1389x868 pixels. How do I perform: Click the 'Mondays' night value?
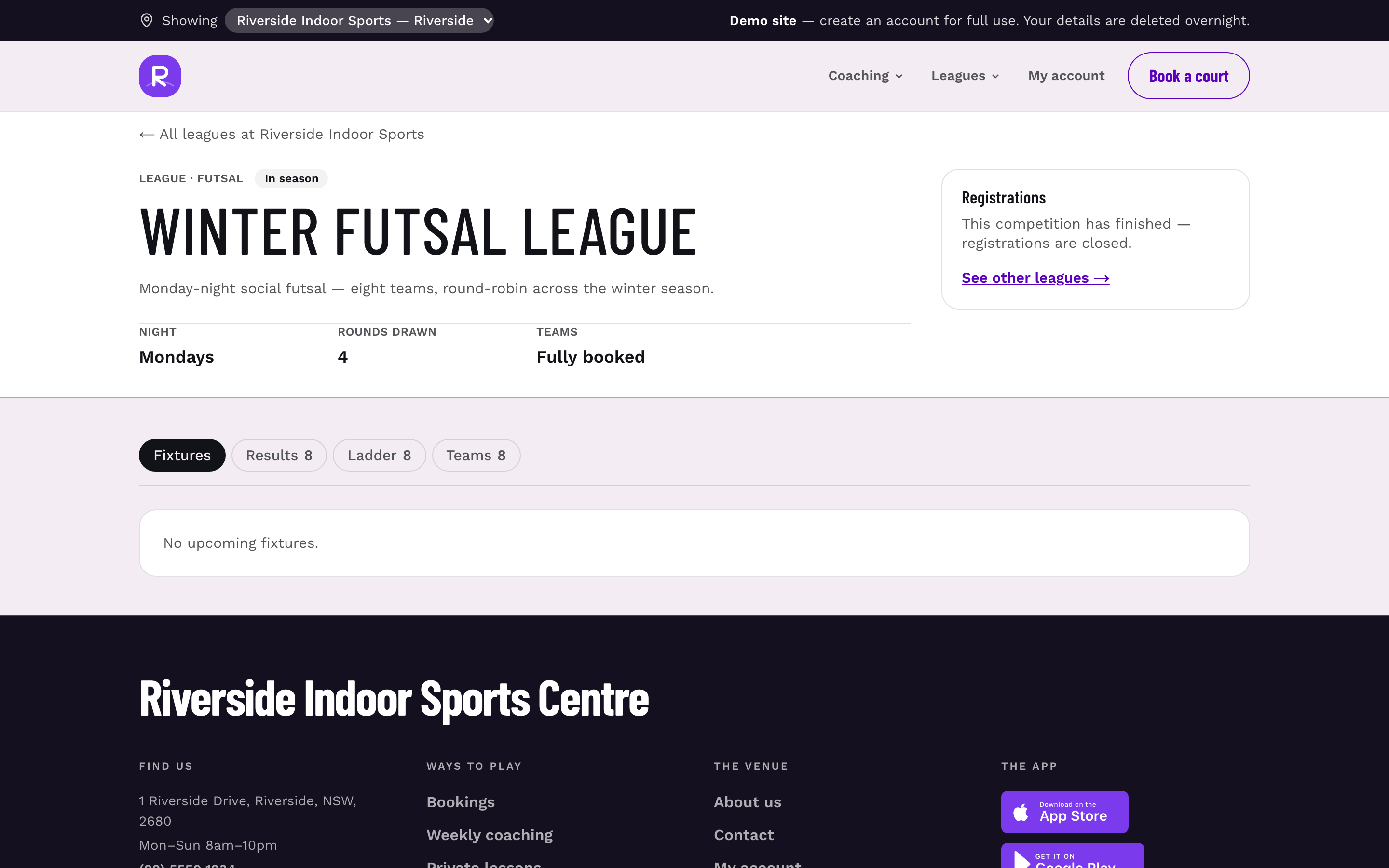point(176,357)
